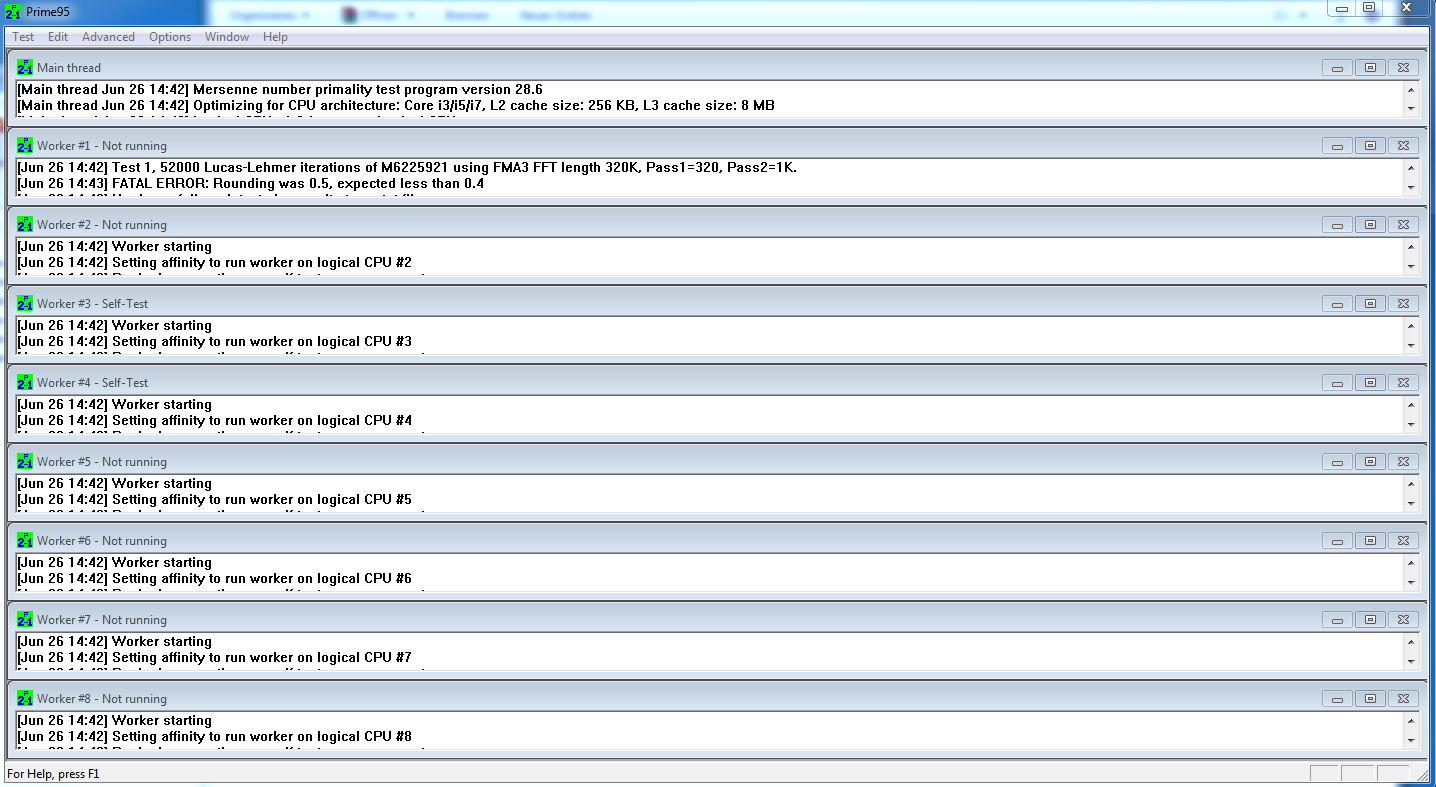
Task: Close the Worker #8 child window
Action: point(1404,699)
